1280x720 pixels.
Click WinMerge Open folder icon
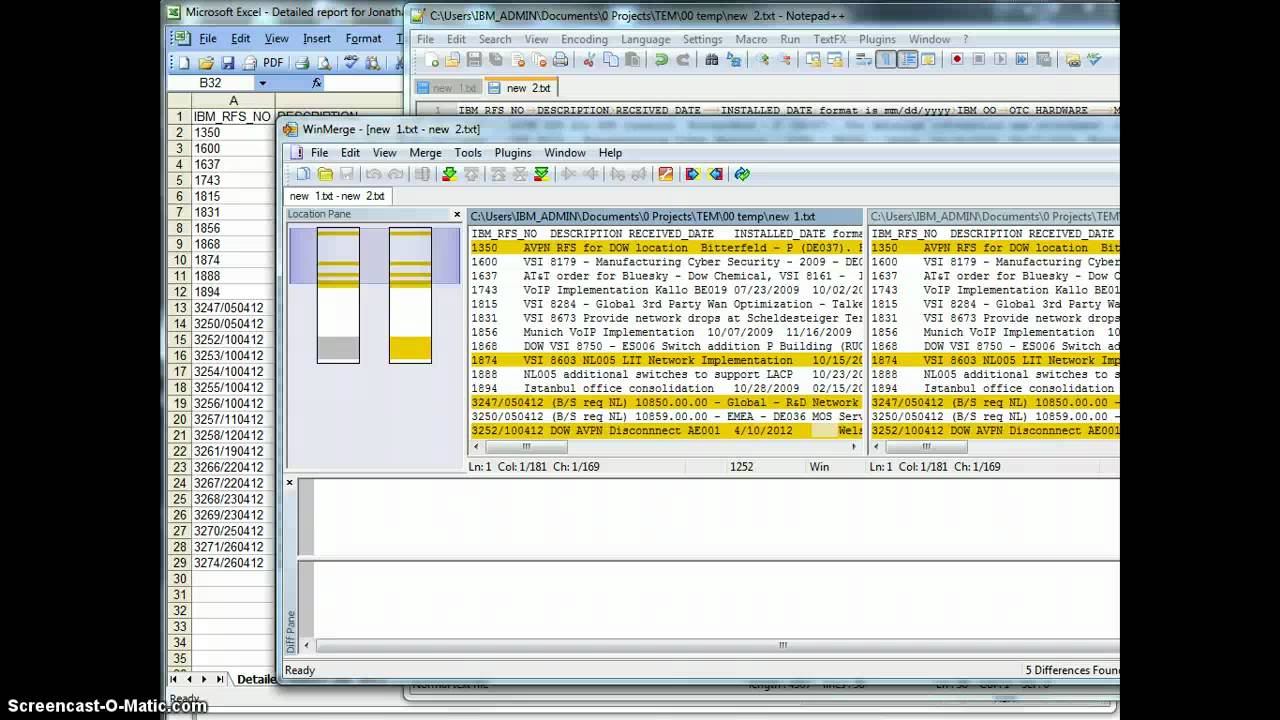pyautogui.click(x=325, y=174)
